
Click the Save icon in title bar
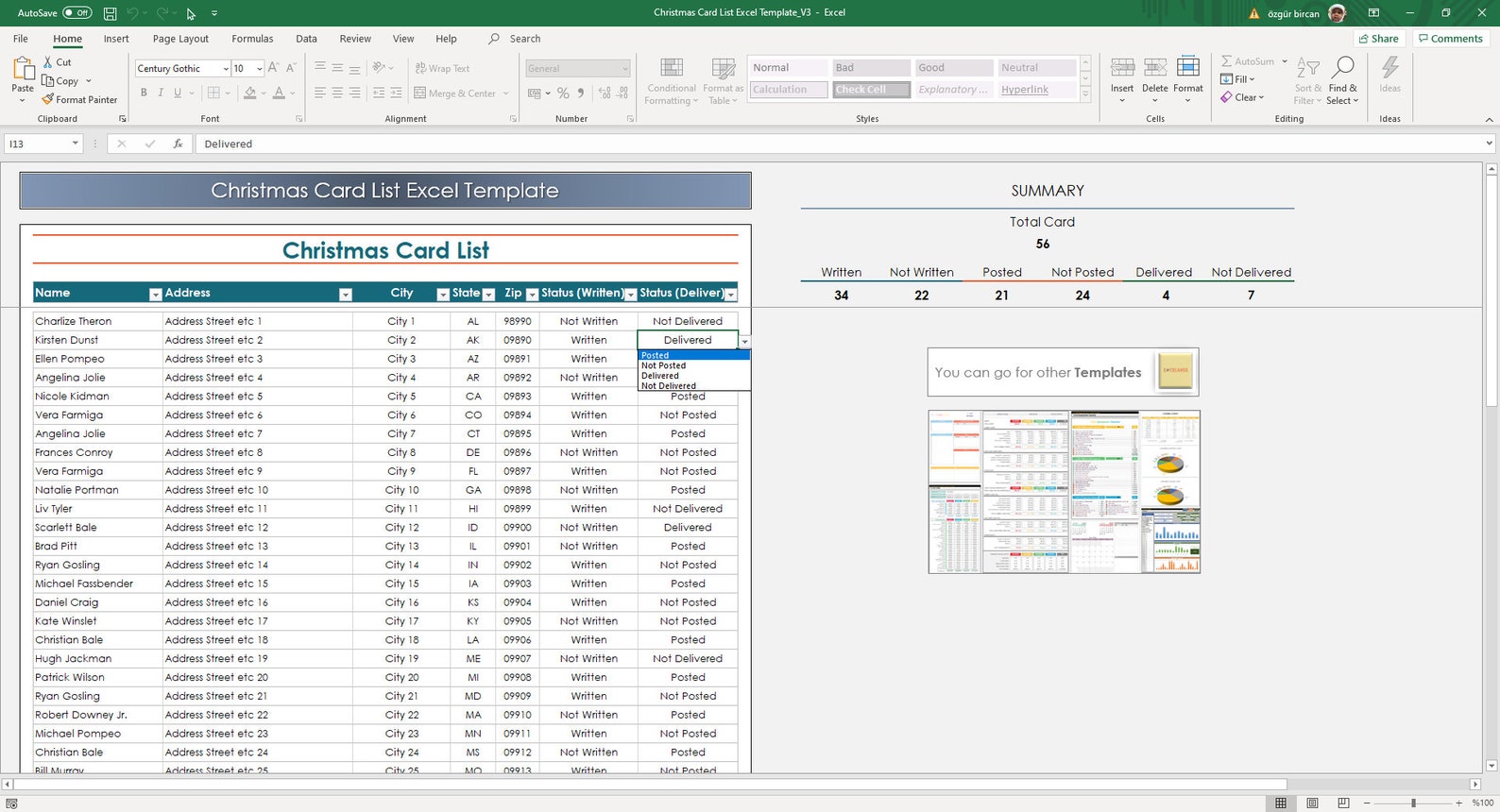tap(111, 13)
